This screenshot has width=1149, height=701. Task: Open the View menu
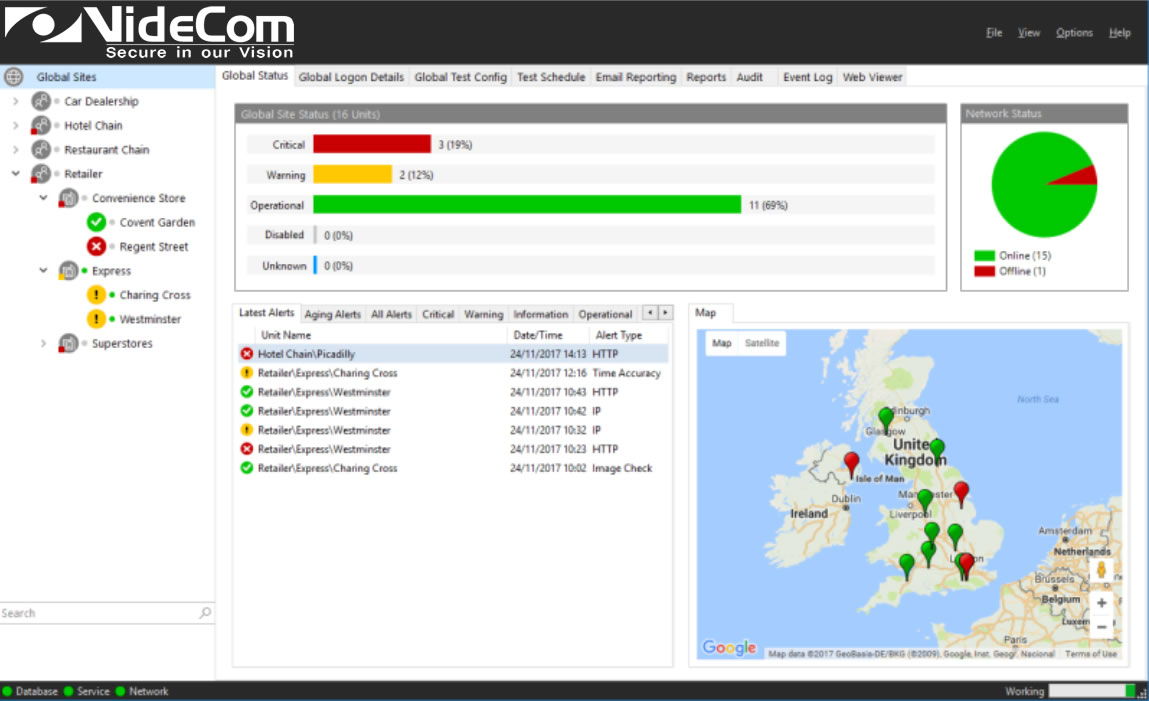1029,33
